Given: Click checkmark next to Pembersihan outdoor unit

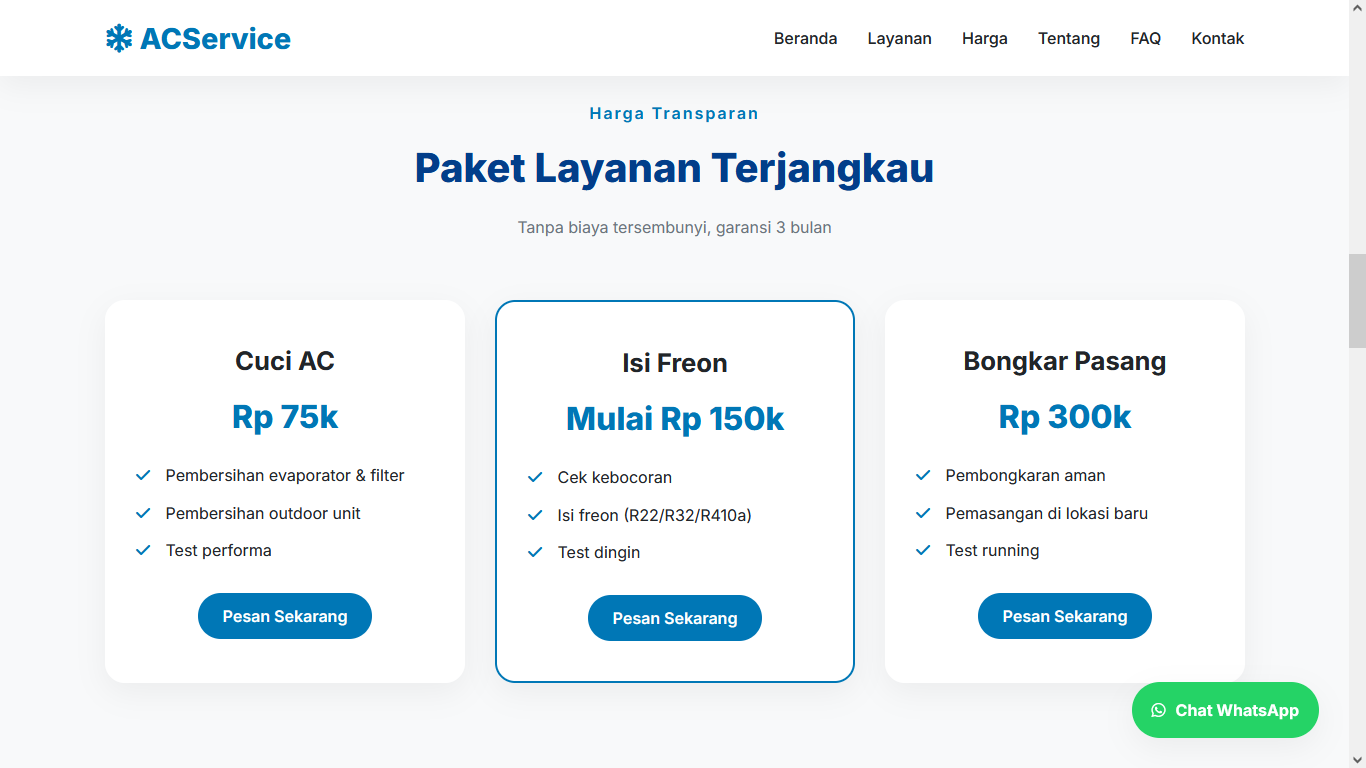Looking at the screenshot, I should [x=143, y=513].
